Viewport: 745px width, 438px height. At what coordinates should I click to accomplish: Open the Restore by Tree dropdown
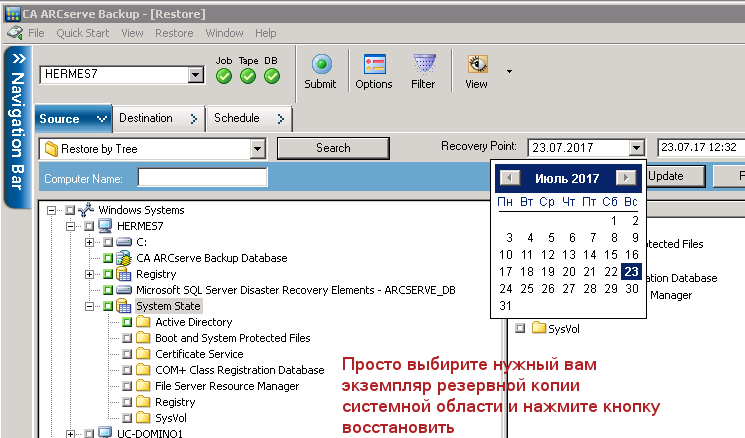coord(257,149)
